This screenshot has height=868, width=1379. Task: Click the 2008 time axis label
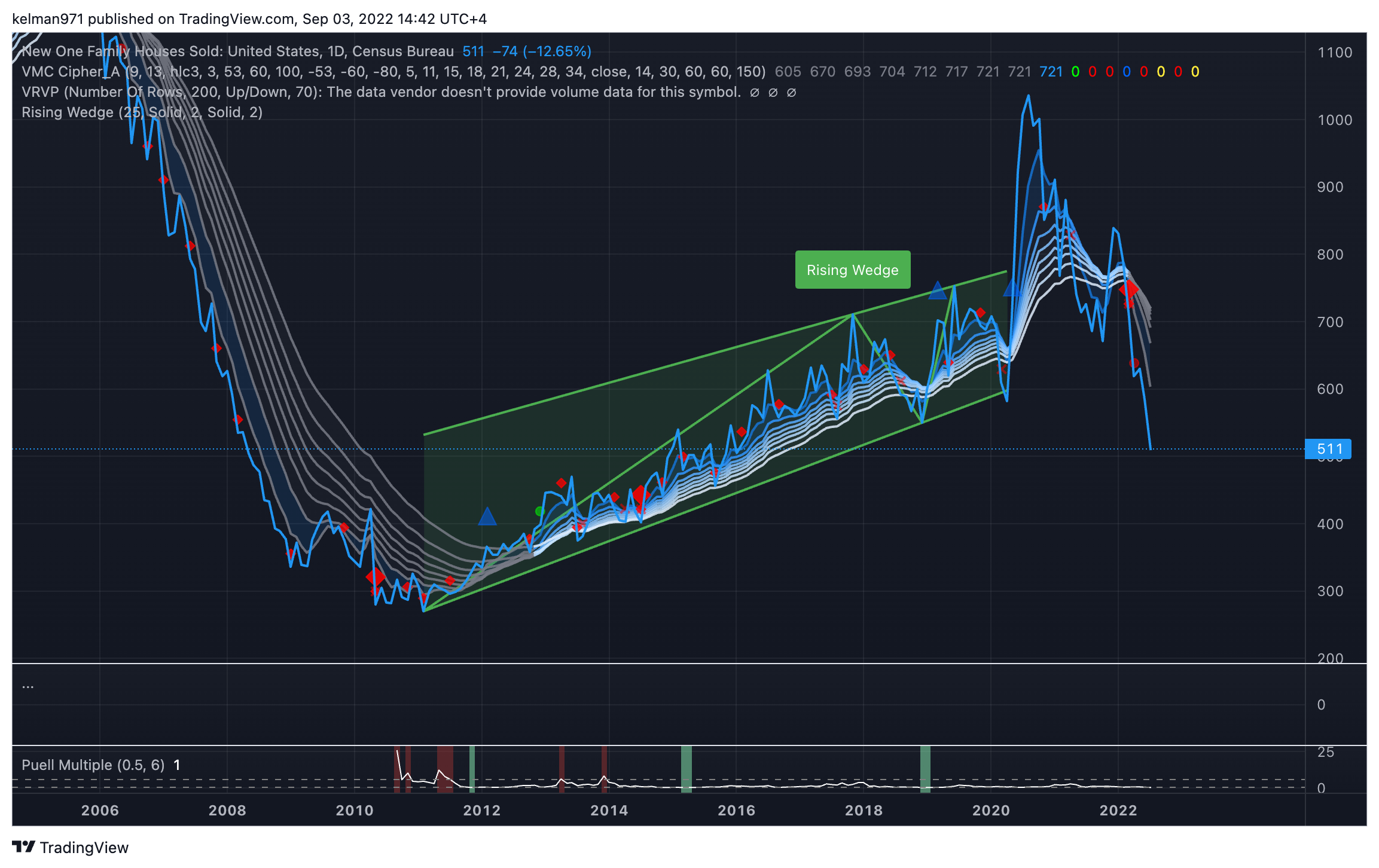coord(227,811)
